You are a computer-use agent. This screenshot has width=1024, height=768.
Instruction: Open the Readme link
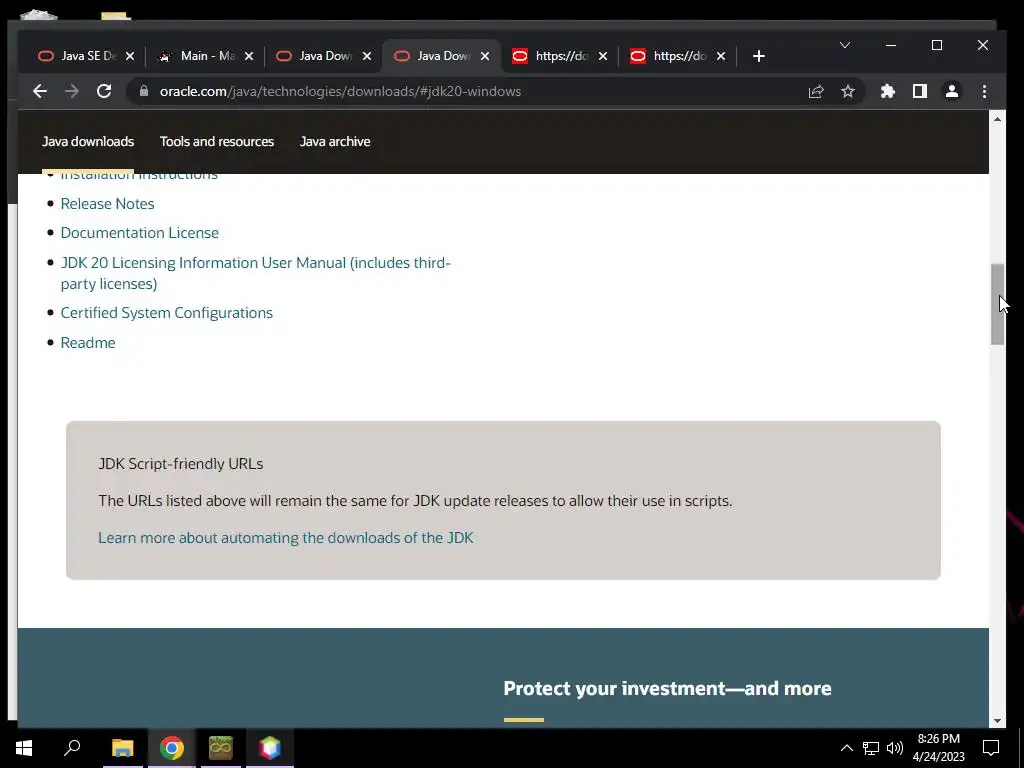pyautogui.click(x=88, y=343)
